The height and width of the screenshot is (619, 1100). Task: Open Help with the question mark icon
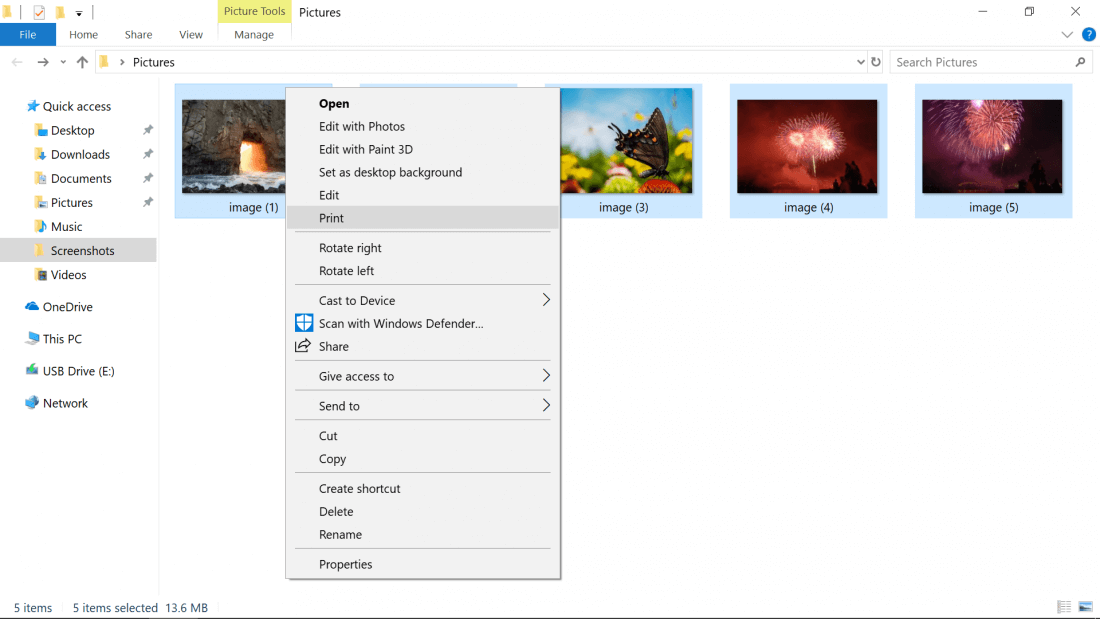(1089, 34)
